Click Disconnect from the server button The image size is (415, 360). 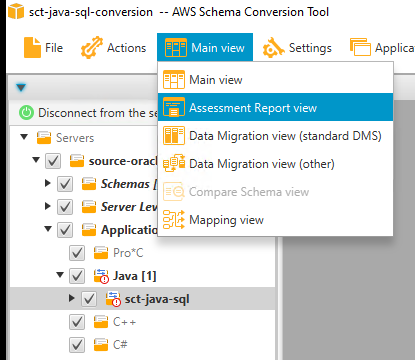[x=88, y=112]
